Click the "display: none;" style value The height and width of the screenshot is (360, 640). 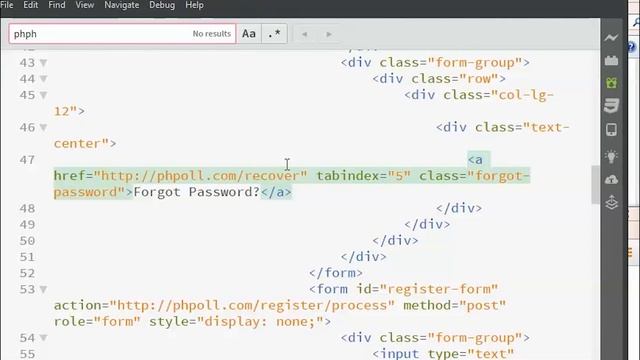(x=260, y=322)
